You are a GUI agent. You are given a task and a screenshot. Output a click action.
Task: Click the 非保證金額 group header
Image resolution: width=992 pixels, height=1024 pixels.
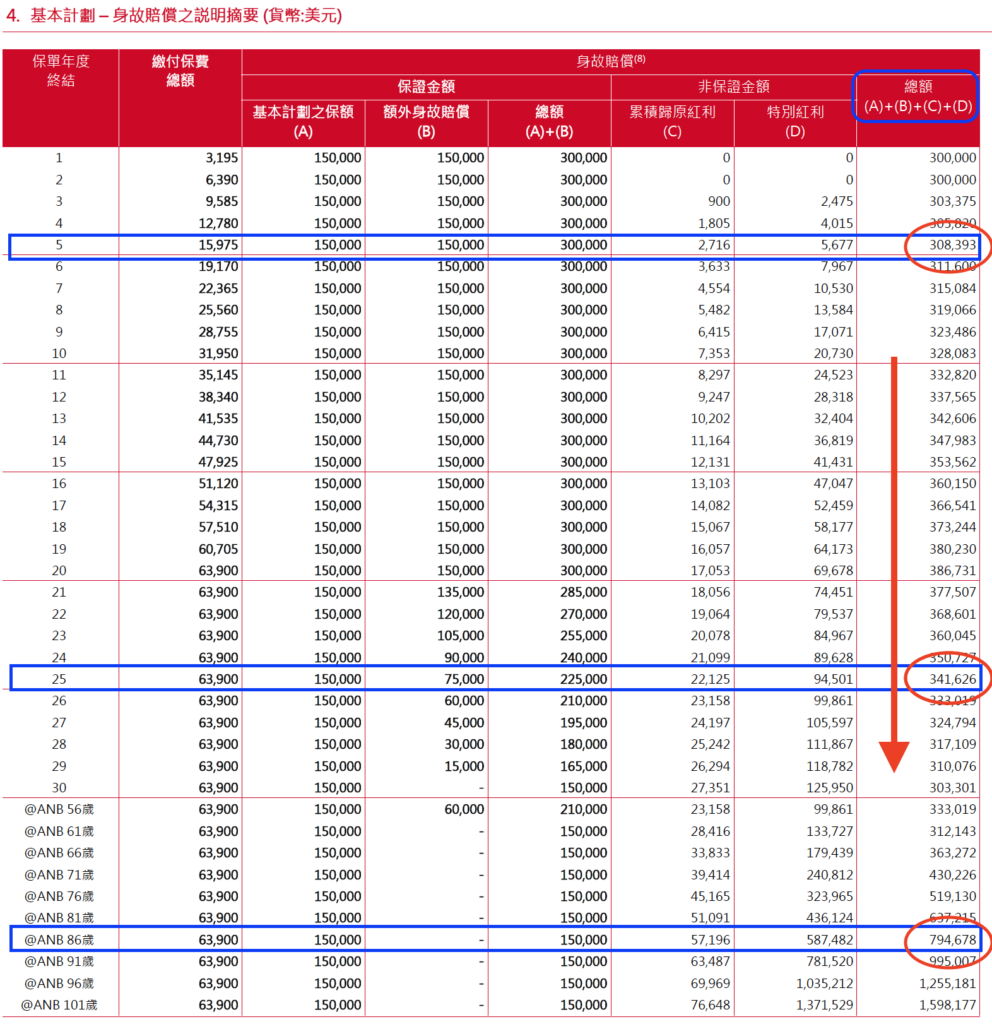(733, 87)
